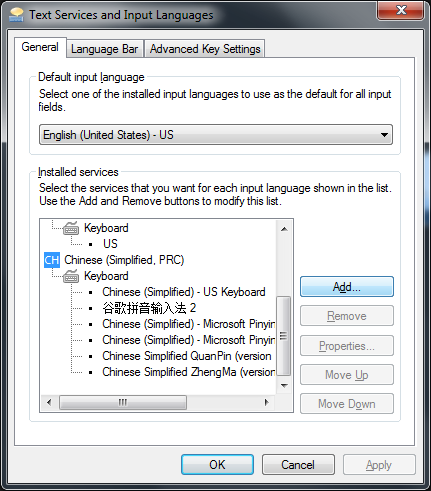Click the horizontal scroll right arrow

266,402
